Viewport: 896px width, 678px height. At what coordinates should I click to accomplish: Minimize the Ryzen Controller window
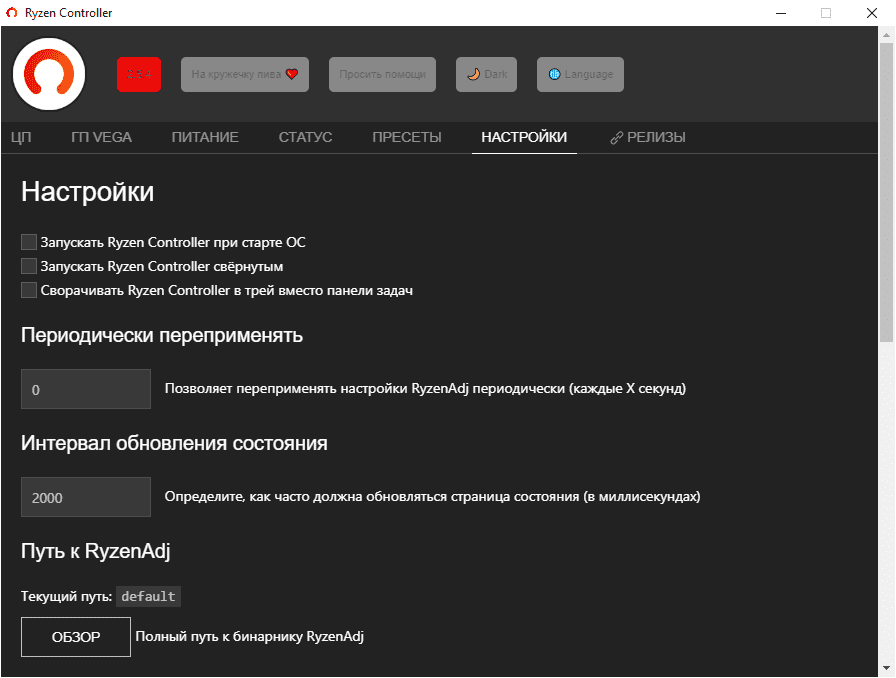pos(781,13)
